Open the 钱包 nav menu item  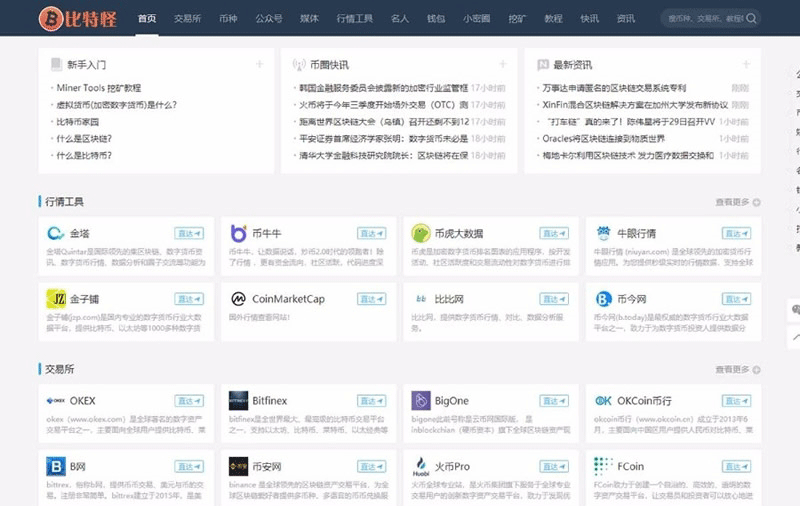click(436, 18)
